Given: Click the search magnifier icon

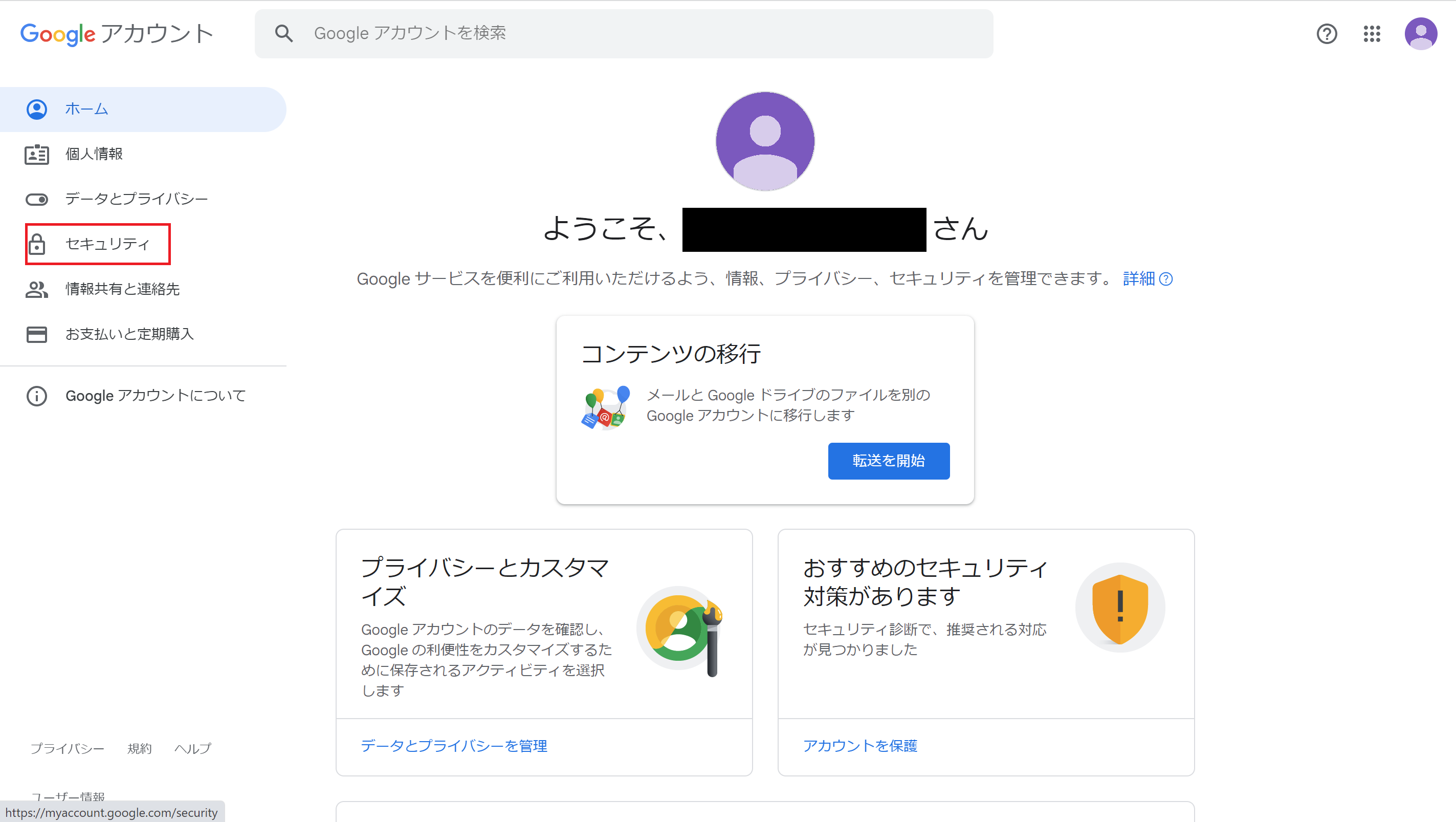Looking at the screenshot, I should point(284,33).
